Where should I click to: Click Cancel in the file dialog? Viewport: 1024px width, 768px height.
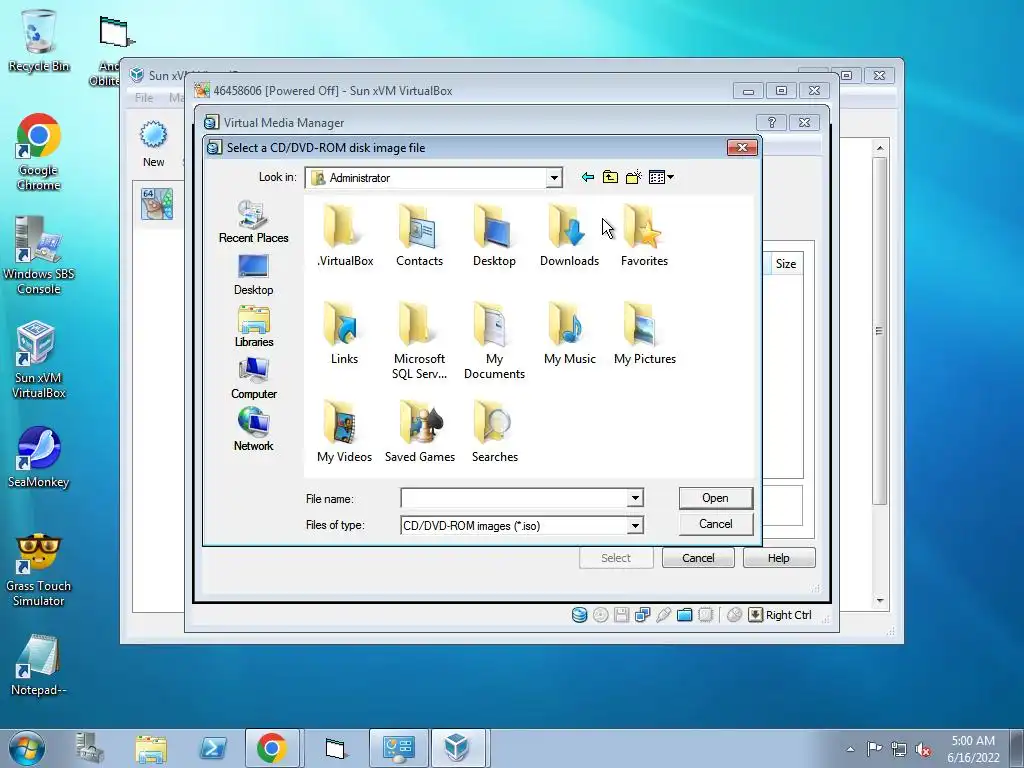click(x=715, y=524)
